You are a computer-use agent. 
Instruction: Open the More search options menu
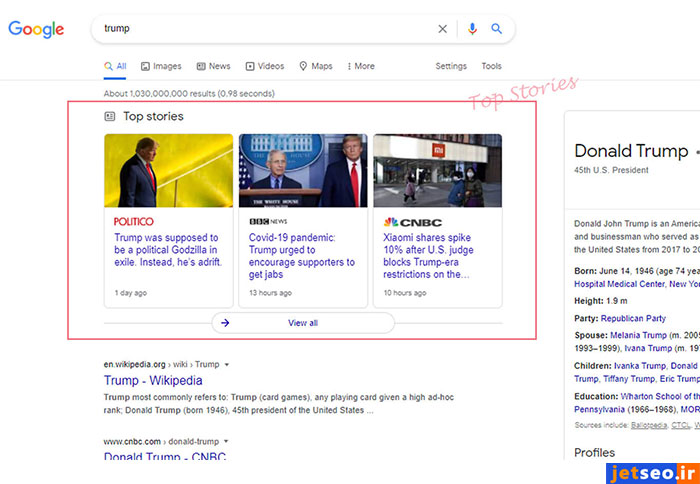tap(361, 66)
